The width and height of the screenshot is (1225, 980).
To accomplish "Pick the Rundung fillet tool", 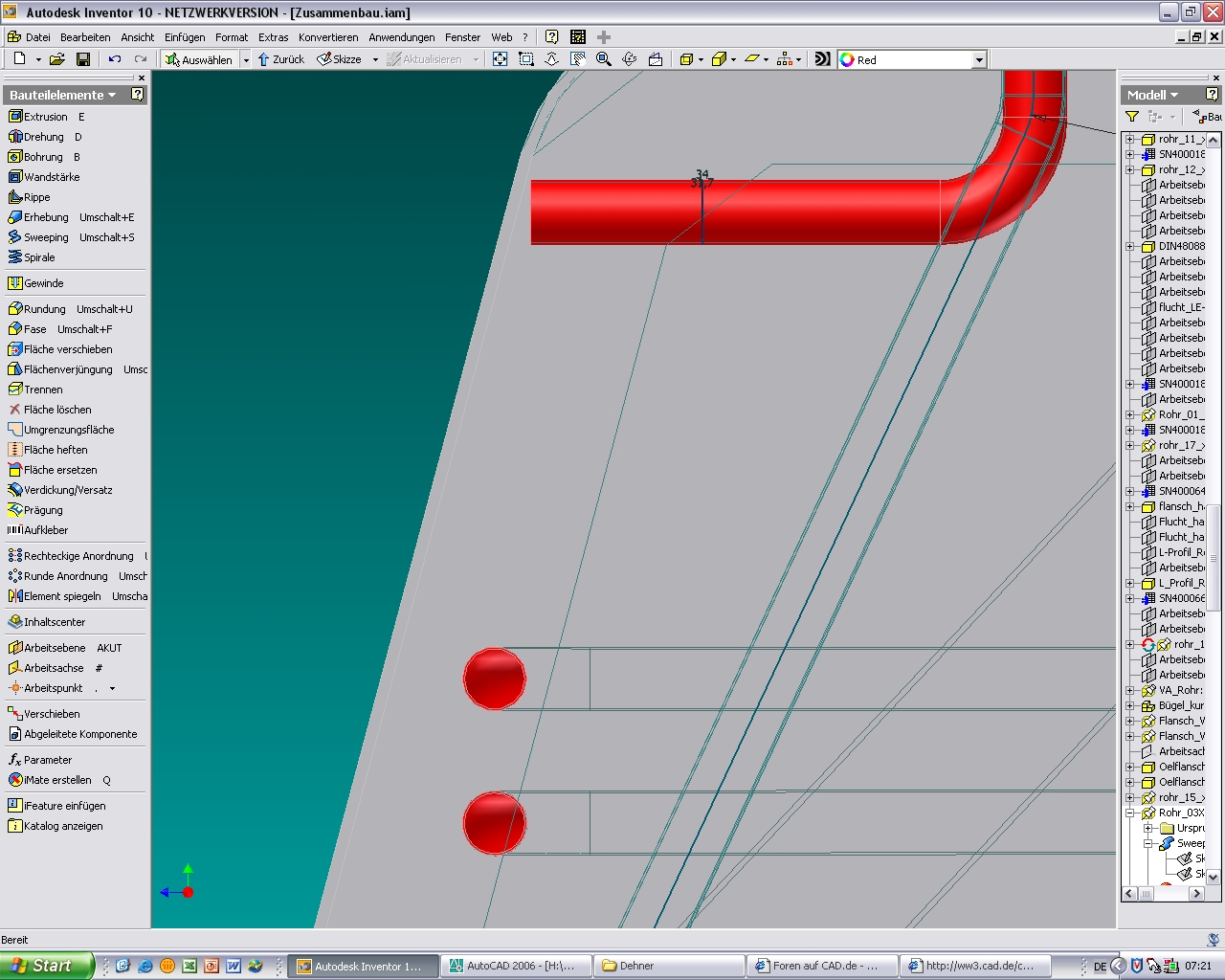I will point(44,309).
